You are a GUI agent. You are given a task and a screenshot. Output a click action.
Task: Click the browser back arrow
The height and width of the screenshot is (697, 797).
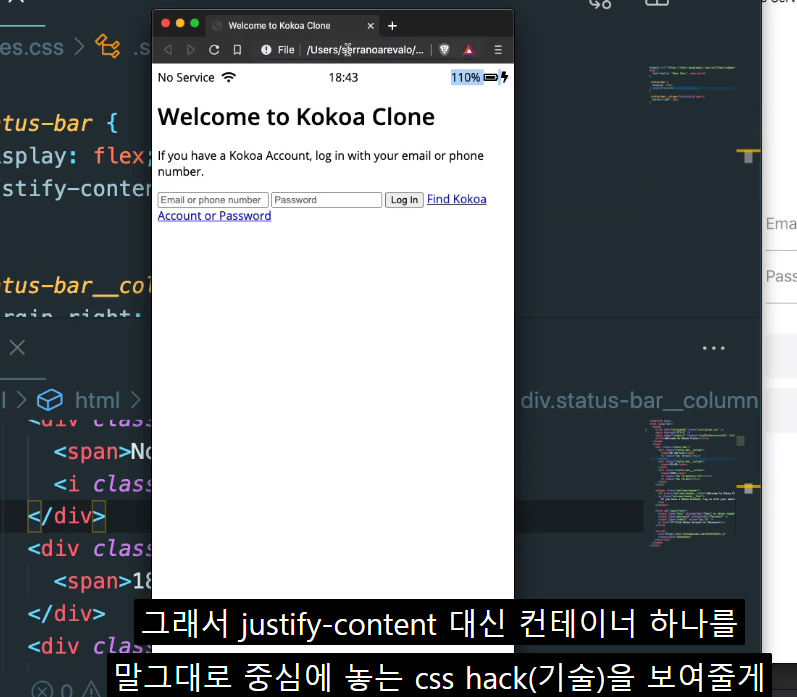[x=168, y=50]
